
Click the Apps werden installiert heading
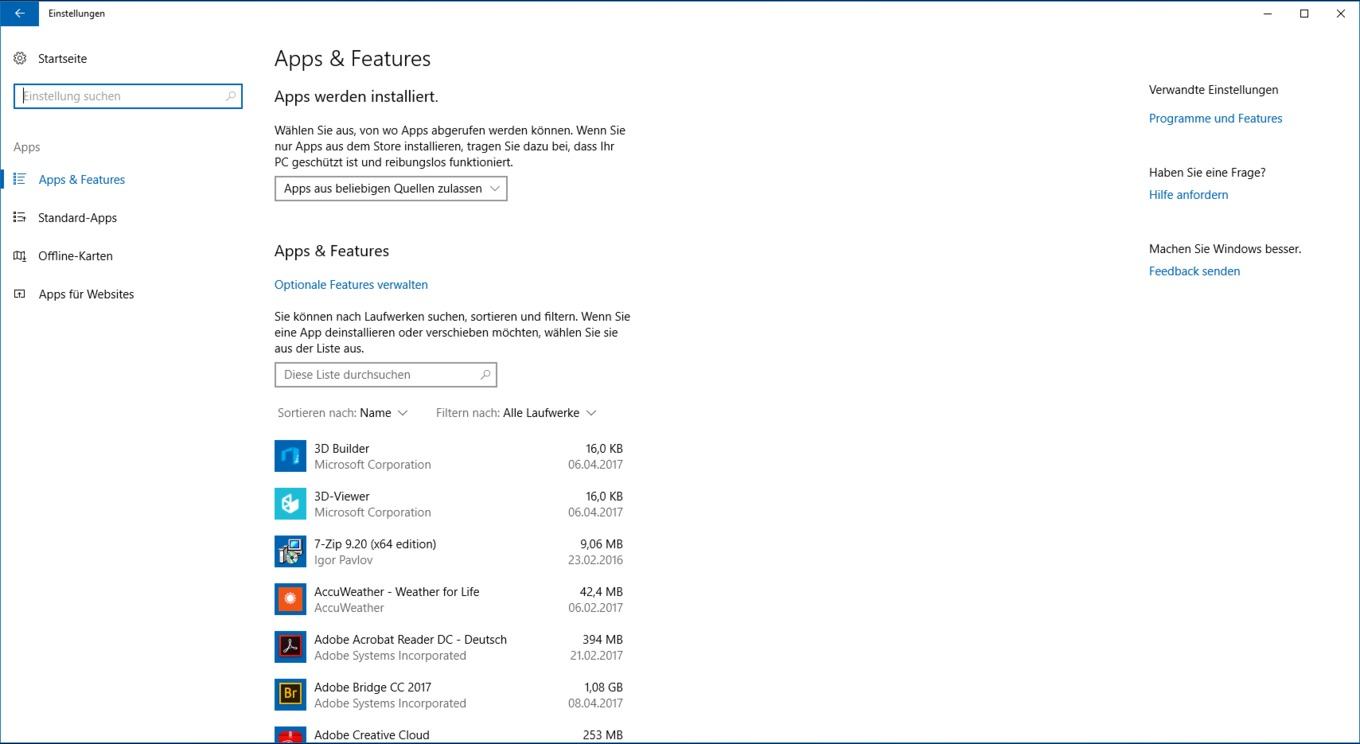(356, 97)
